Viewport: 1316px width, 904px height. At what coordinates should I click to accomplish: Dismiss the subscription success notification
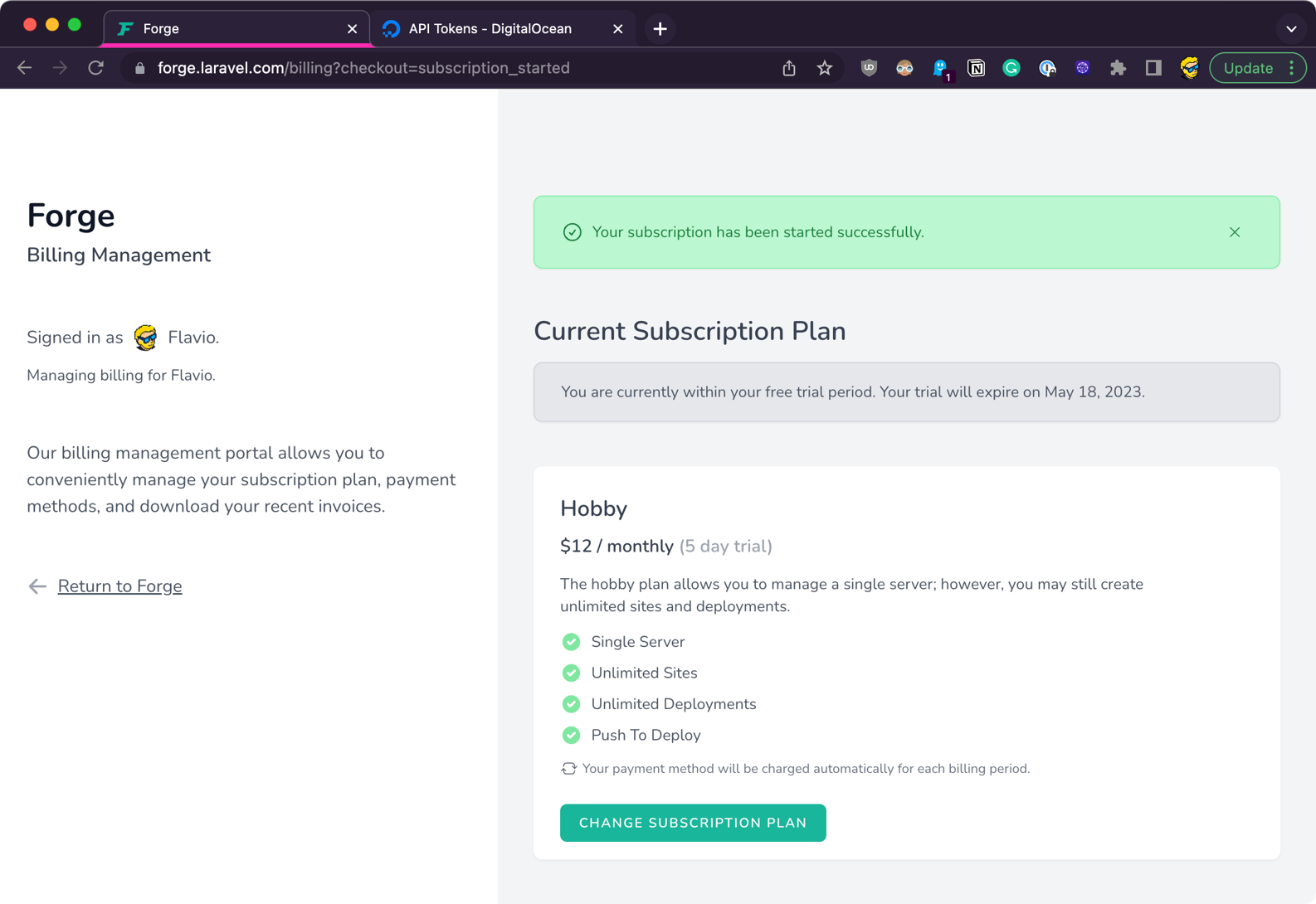[x=1235, y=232]
